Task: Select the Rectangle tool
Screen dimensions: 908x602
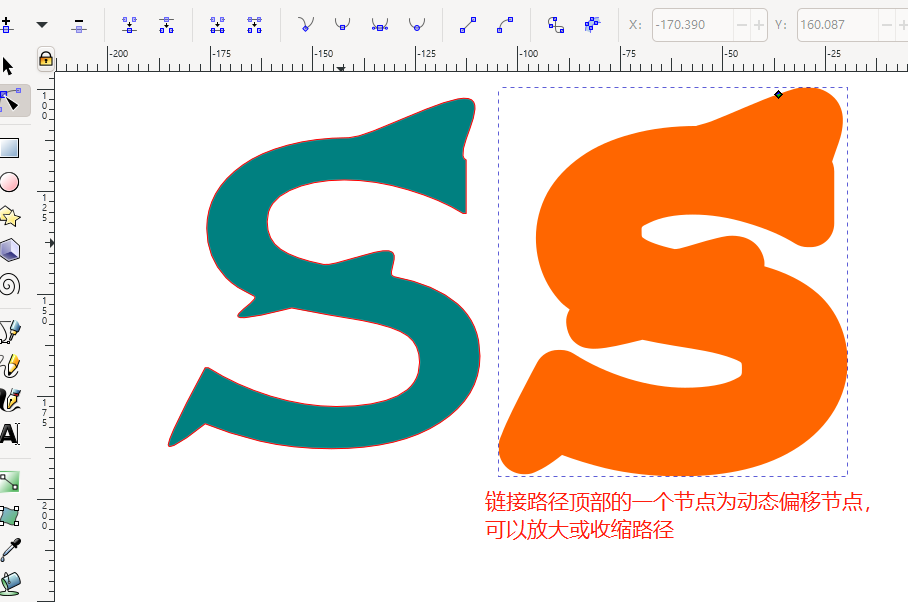Action: [x=9, y=148]
